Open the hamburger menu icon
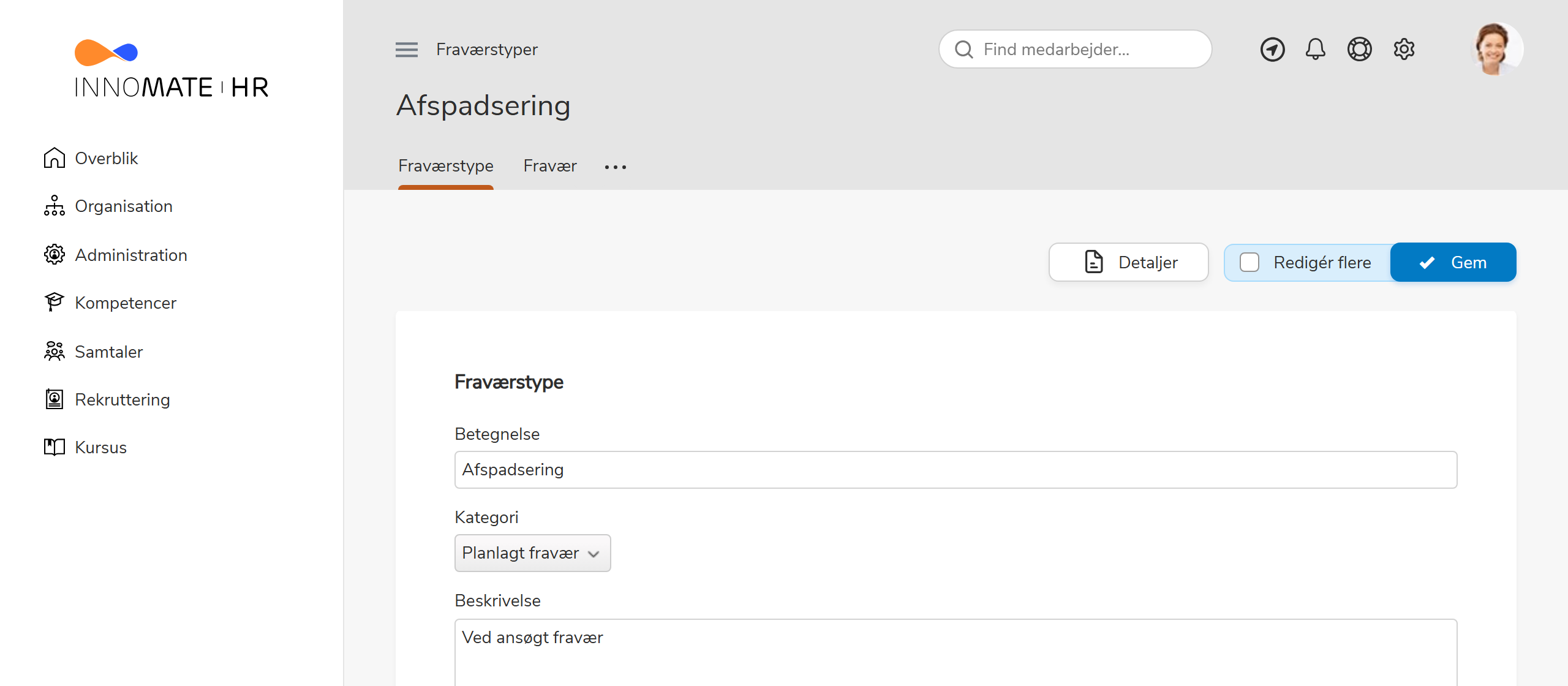The image size is (1568, 686). [406, 50]
